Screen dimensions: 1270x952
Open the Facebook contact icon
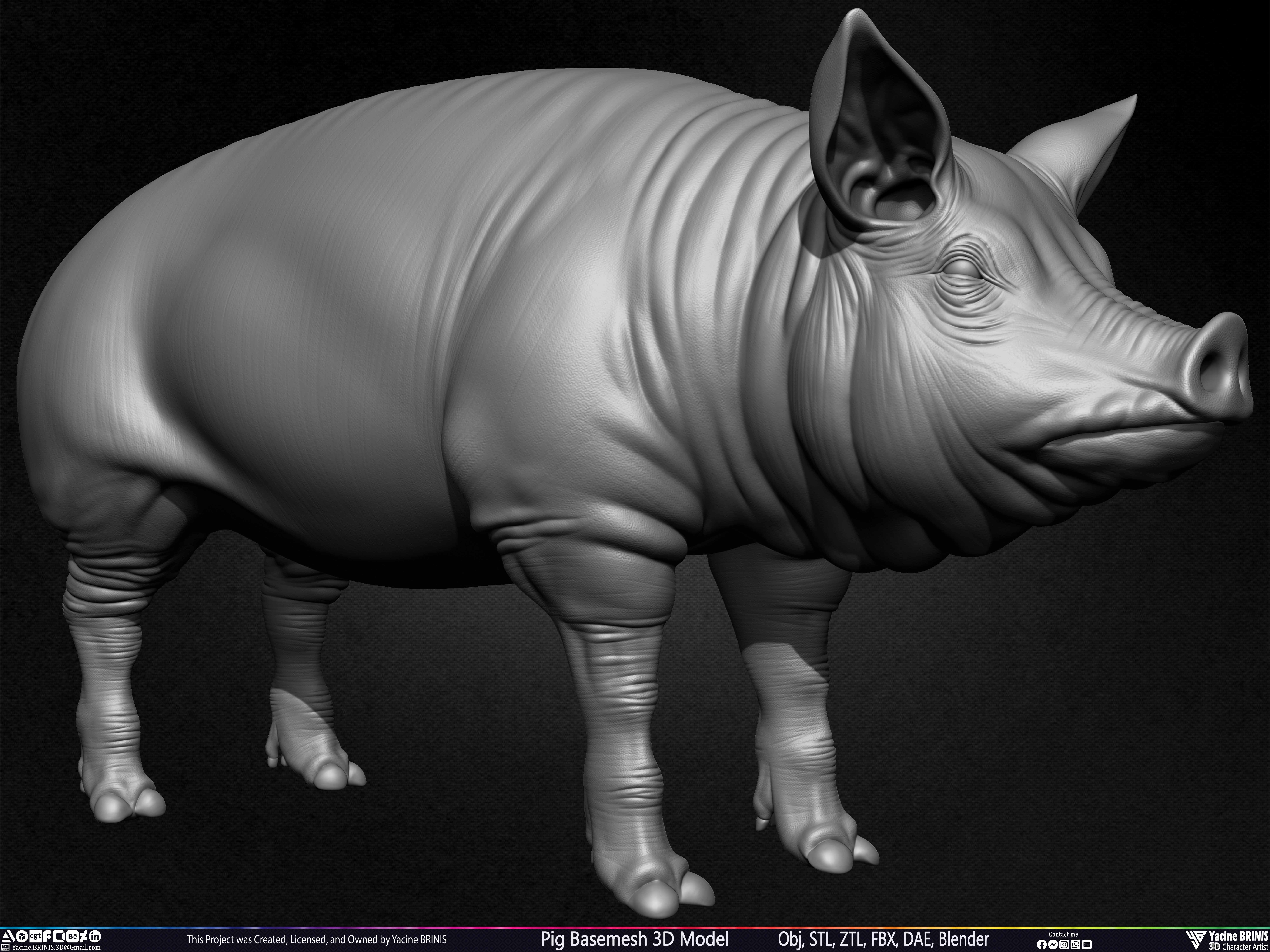[1042, 945]
